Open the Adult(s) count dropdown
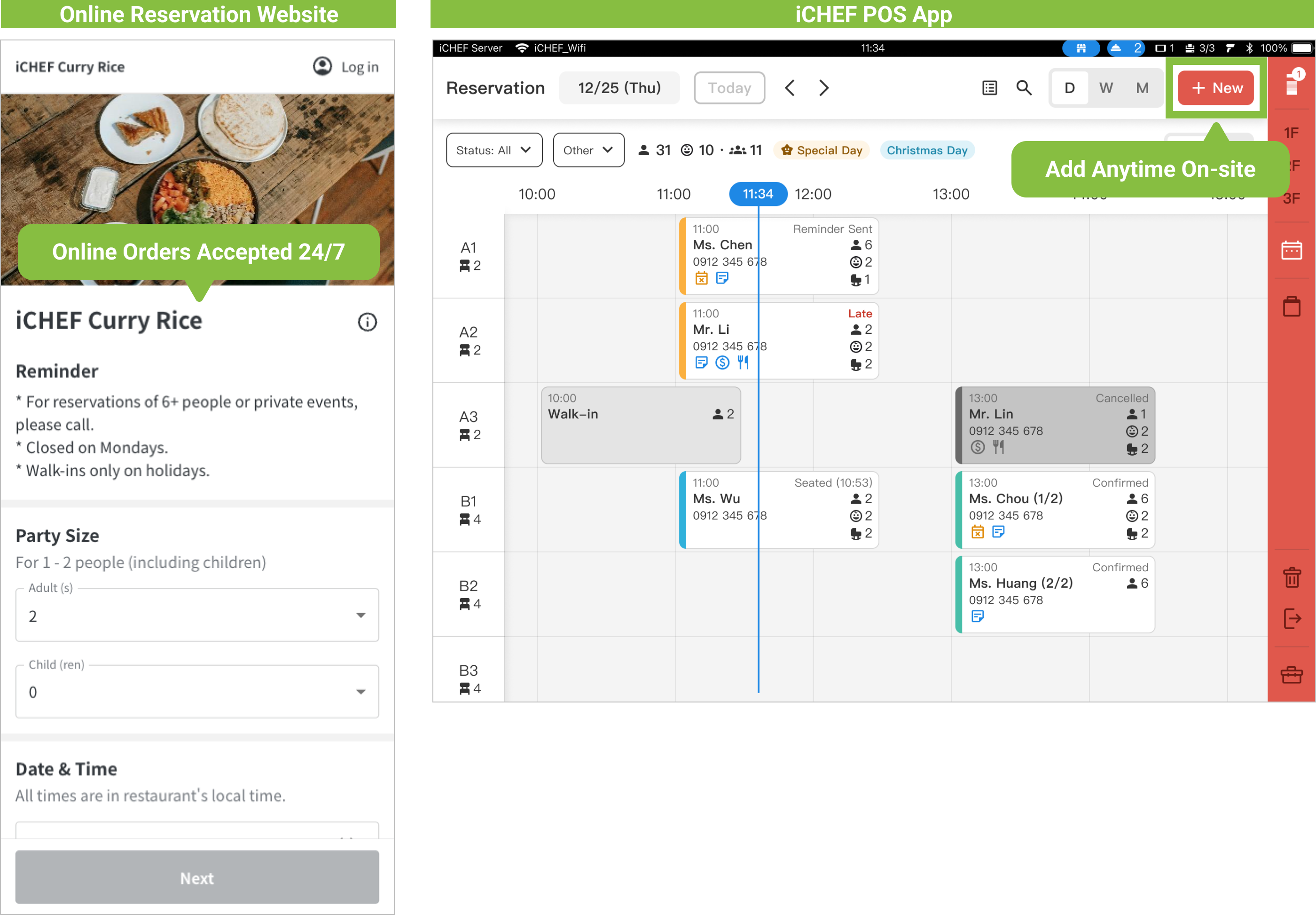 [x=196, y=615]
